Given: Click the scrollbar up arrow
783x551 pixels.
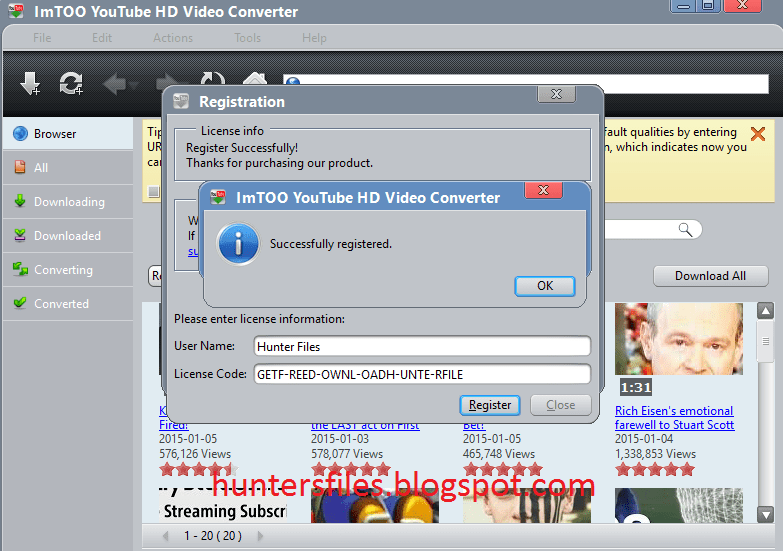Looking at the screenshot, I should [766, 311].
